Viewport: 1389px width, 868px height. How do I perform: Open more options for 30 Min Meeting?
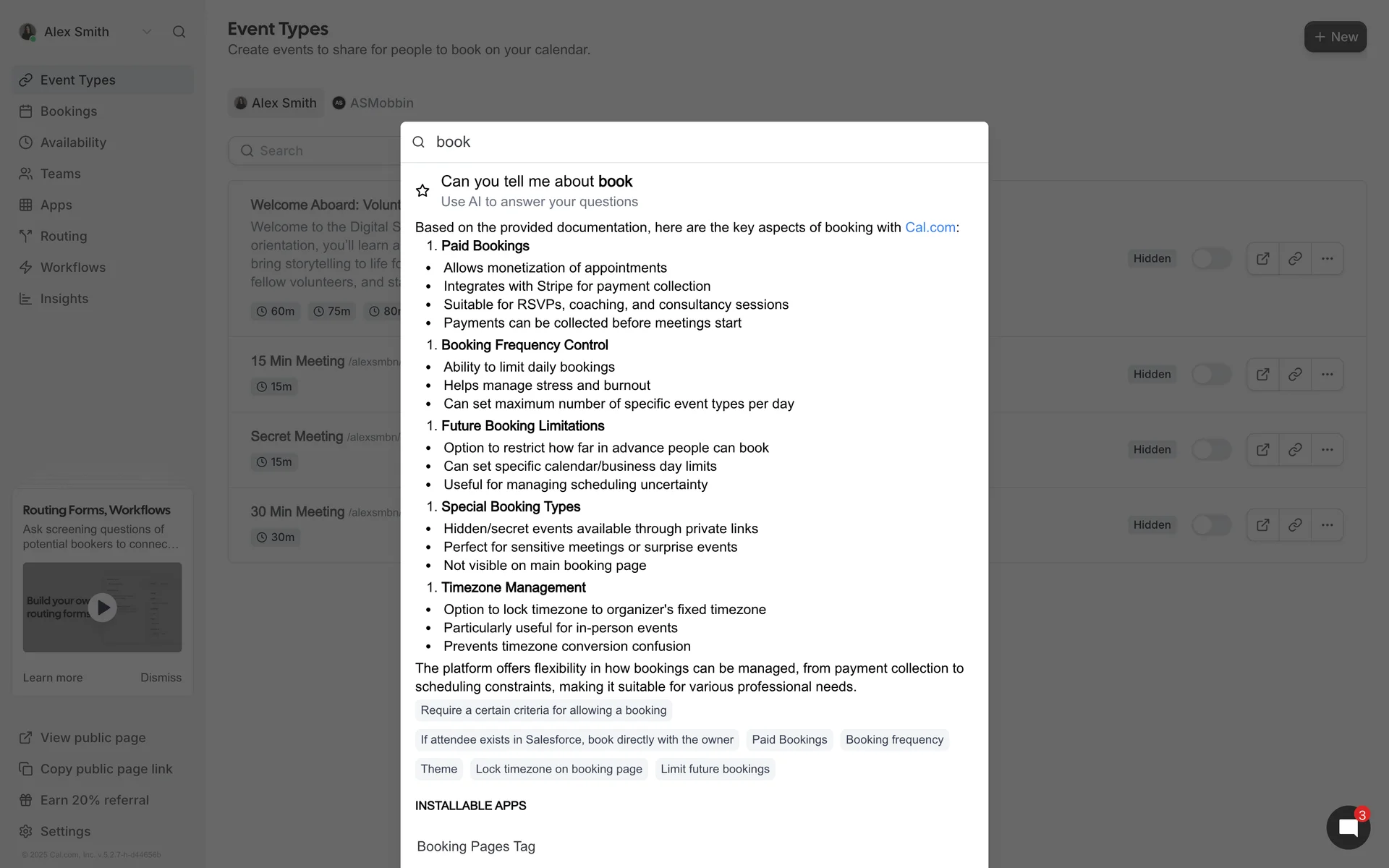point(1327,525)
